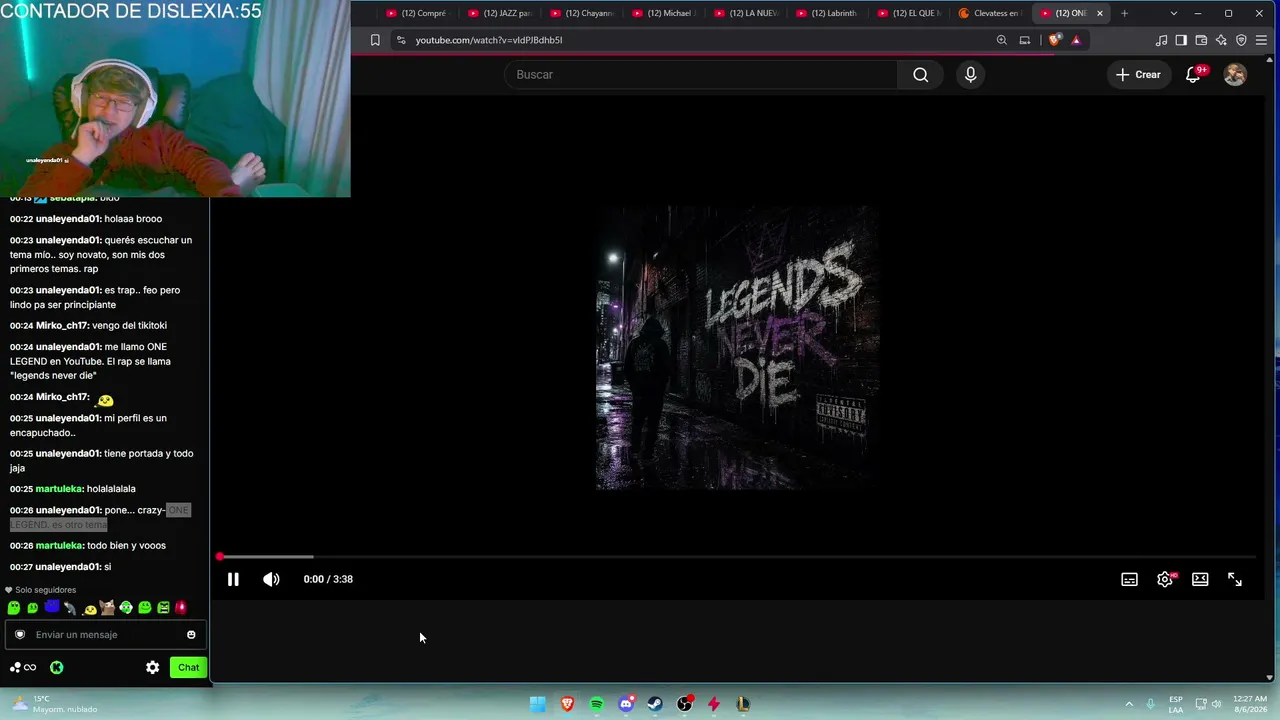Open the zoom control in address bar
Image resolution: width=1280 pixels, height=720 pixels.
pyautogui.click(x=1001, y=40)
